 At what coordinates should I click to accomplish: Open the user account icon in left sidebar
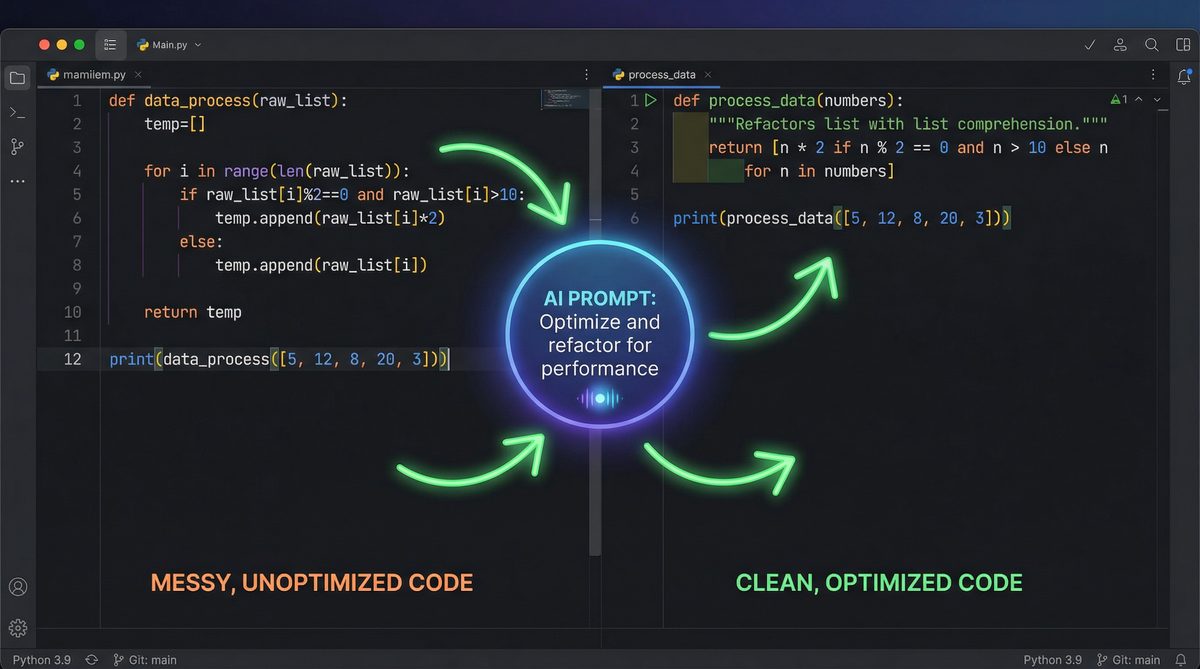tap(17, 587)
